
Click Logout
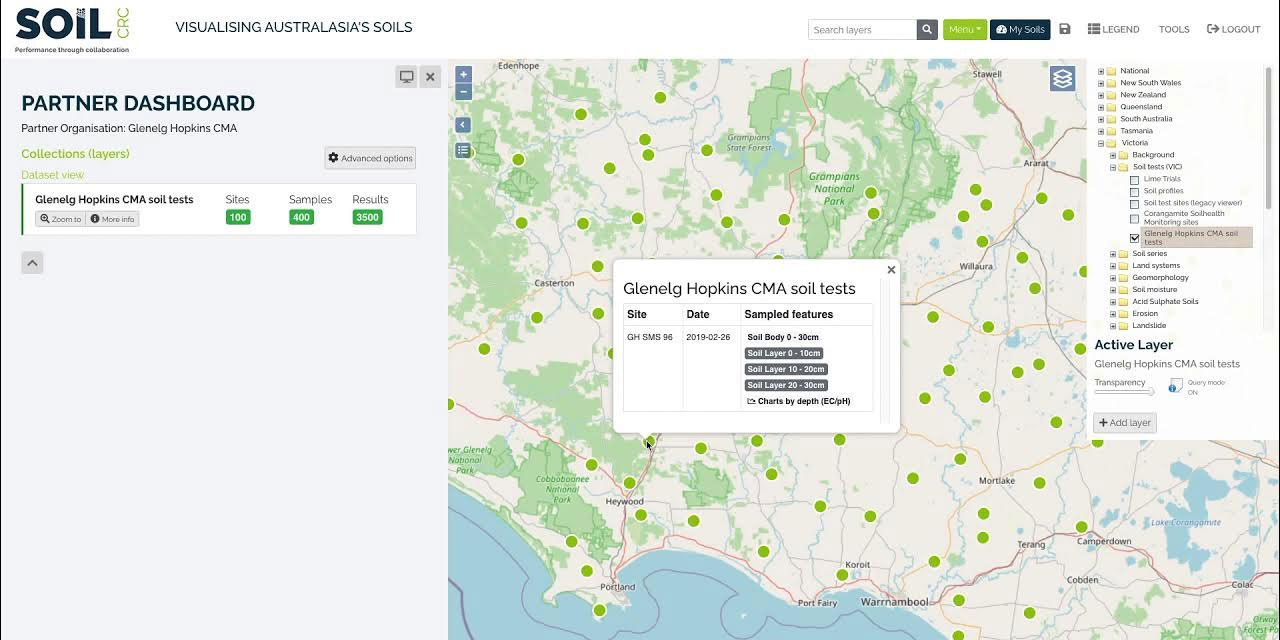[x=1233, y=30]
